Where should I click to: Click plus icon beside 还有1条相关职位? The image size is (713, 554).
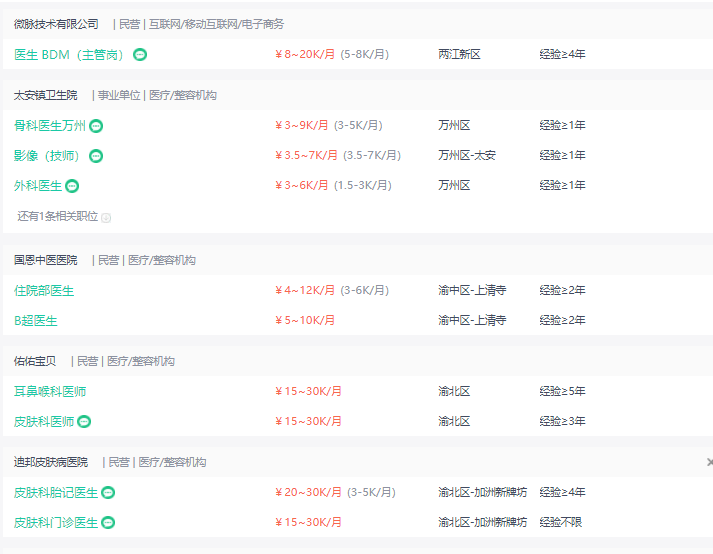pyautogui.click(x=106, y=217)
